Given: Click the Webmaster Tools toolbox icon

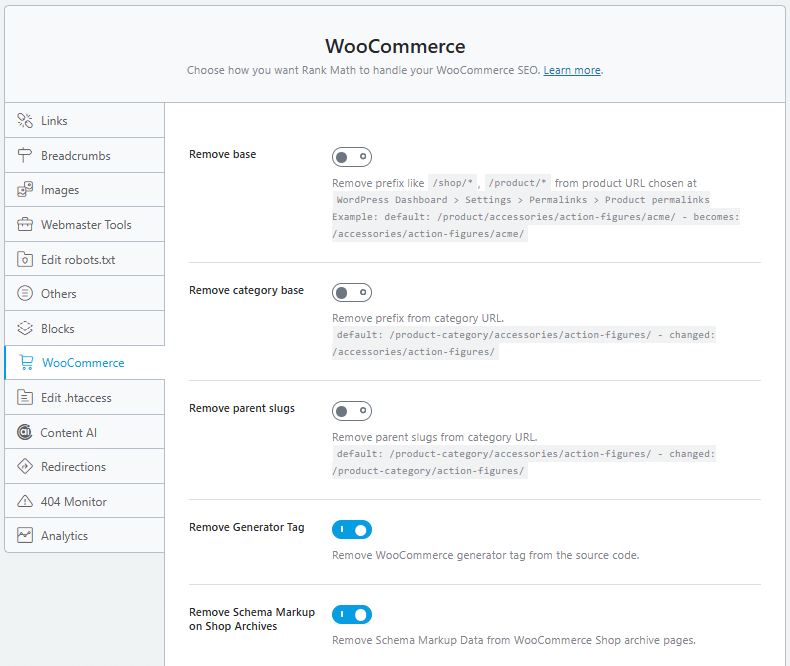Looking at the screenshot, I should point(25,225).
